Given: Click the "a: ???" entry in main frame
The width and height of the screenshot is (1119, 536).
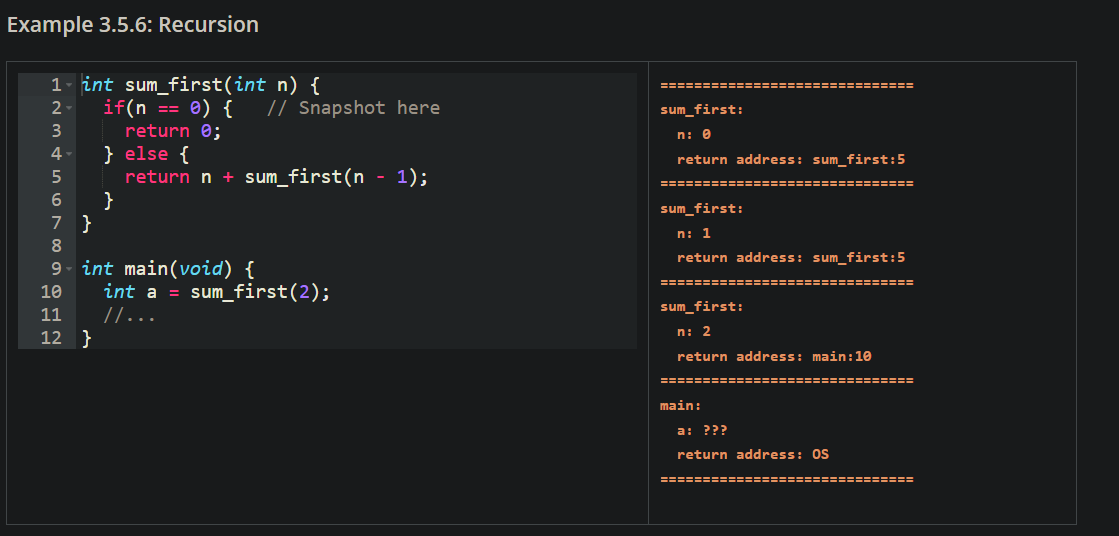Looking at the screenshot, I should point(702,431).
